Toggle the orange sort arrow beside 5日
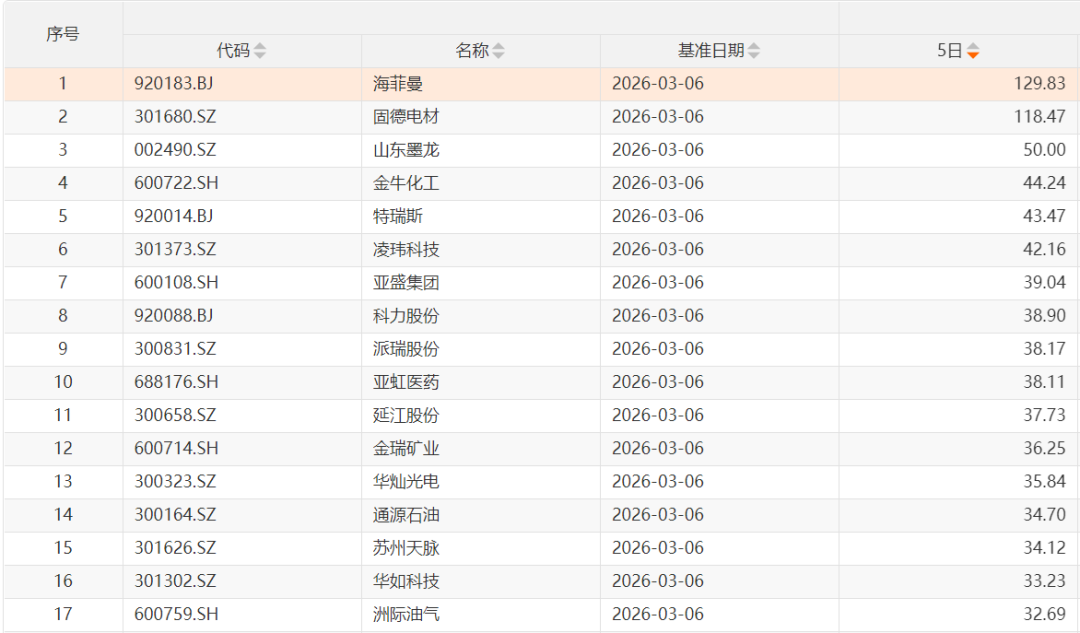The height and width of the screenshot is (633, 1080). pyautogui.click(x=973, y=51)
